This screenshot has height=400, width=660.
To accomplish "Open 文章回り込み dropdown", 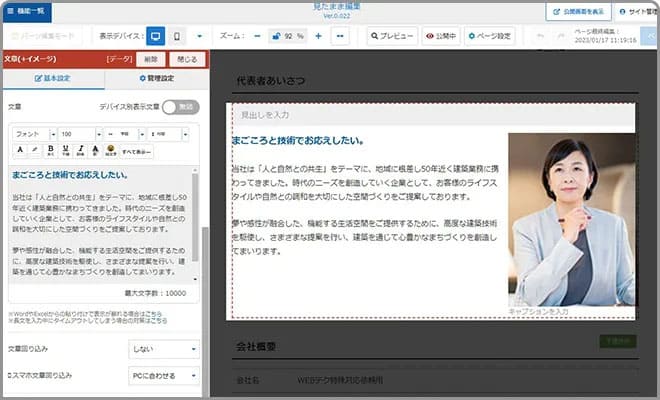I will click(x=164, y=349).
